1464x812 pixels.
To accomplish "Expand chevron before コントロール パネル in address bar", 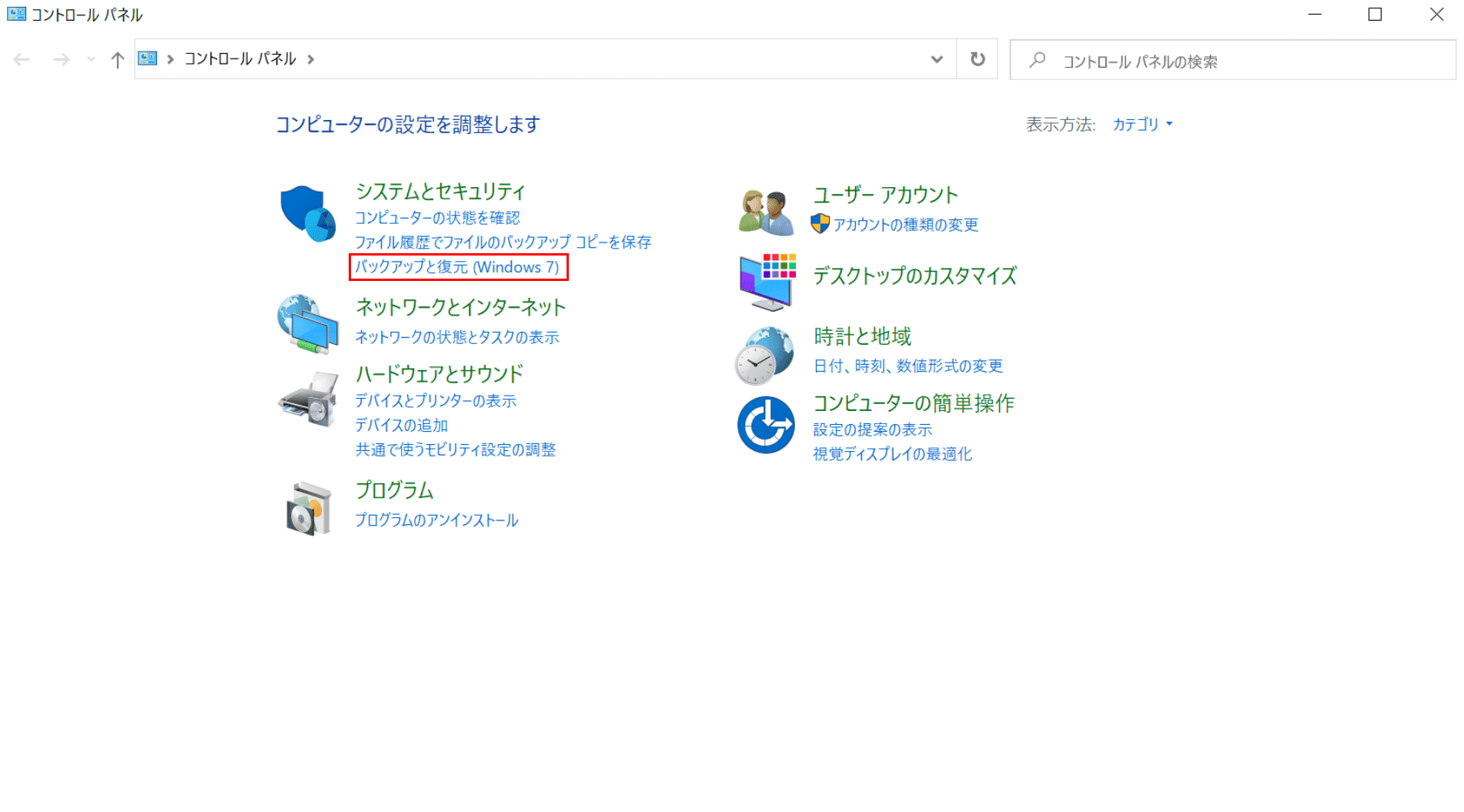I will (170, 59).
